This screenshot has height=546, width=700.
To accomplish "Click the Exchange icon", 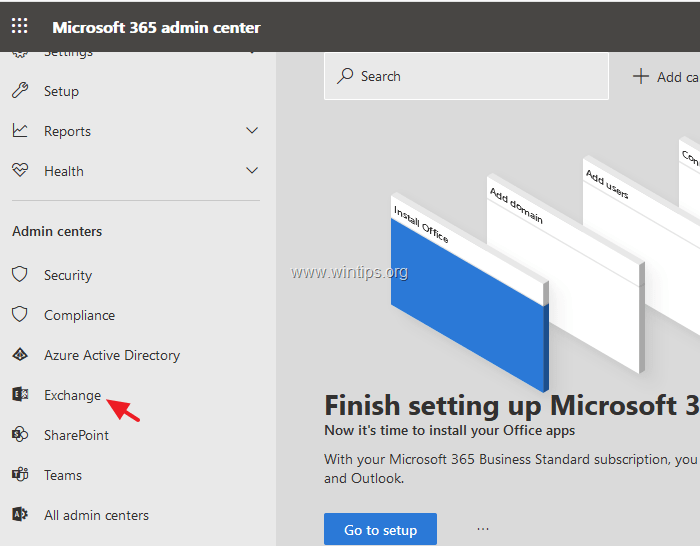I will pos(20,395).
